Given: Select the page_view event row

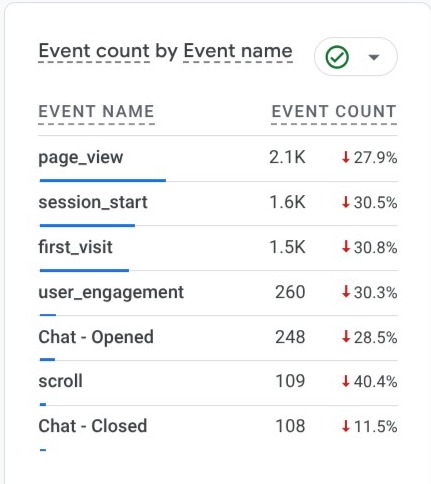Looking at the screenshot, I should tap(218, 159).
